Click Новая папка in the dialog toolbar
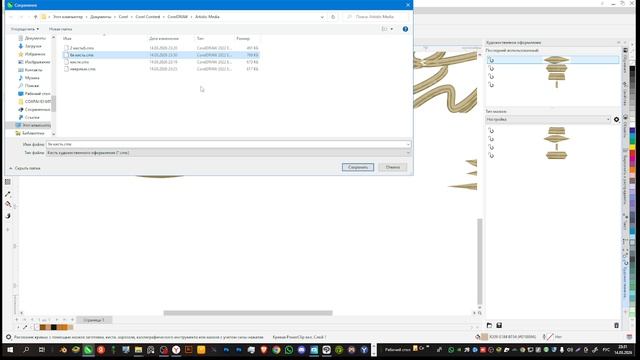This screenshot has height=360, width=640. click(x=60, y=29)
